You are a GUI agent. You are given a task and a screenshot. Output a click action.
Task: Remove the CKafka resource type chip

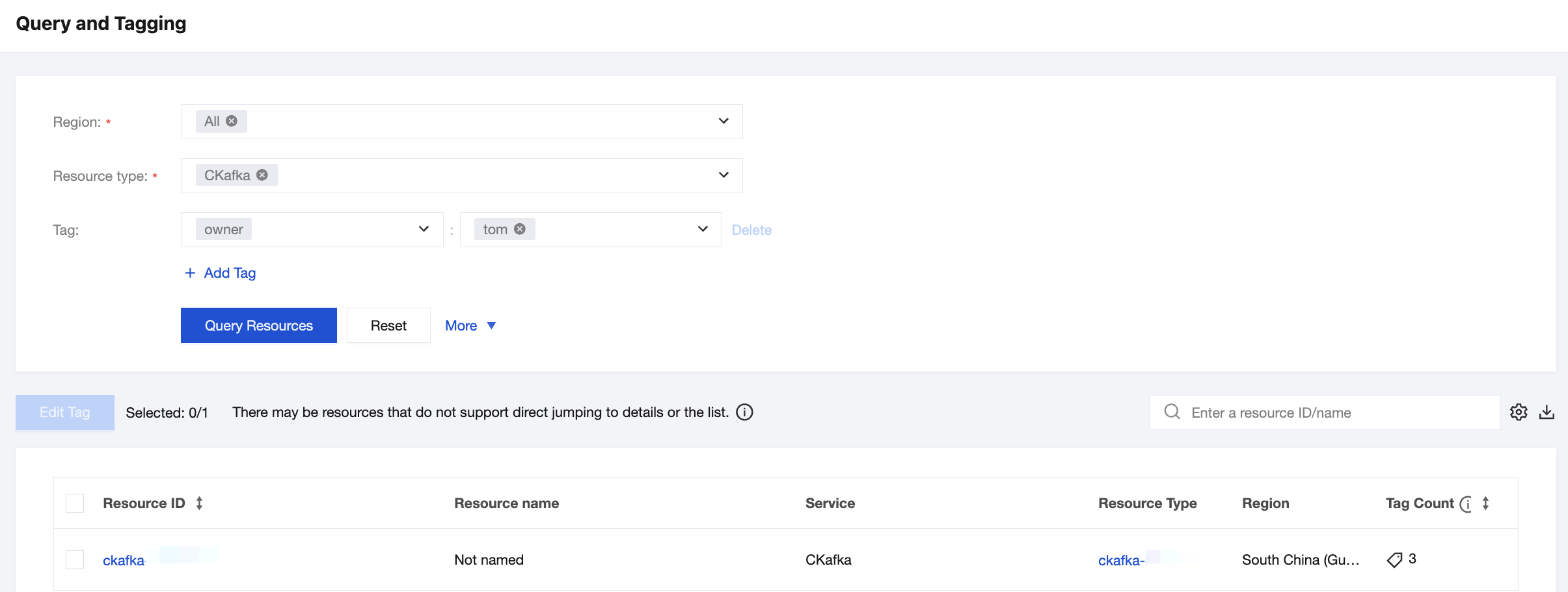262,175
